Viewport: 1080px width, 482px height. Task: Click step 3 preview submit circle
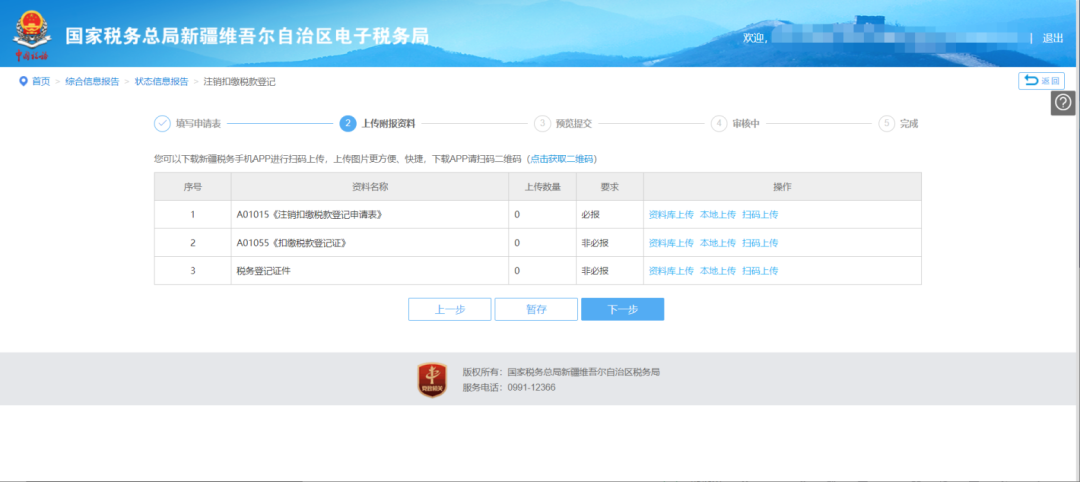[x=542, y=123]
